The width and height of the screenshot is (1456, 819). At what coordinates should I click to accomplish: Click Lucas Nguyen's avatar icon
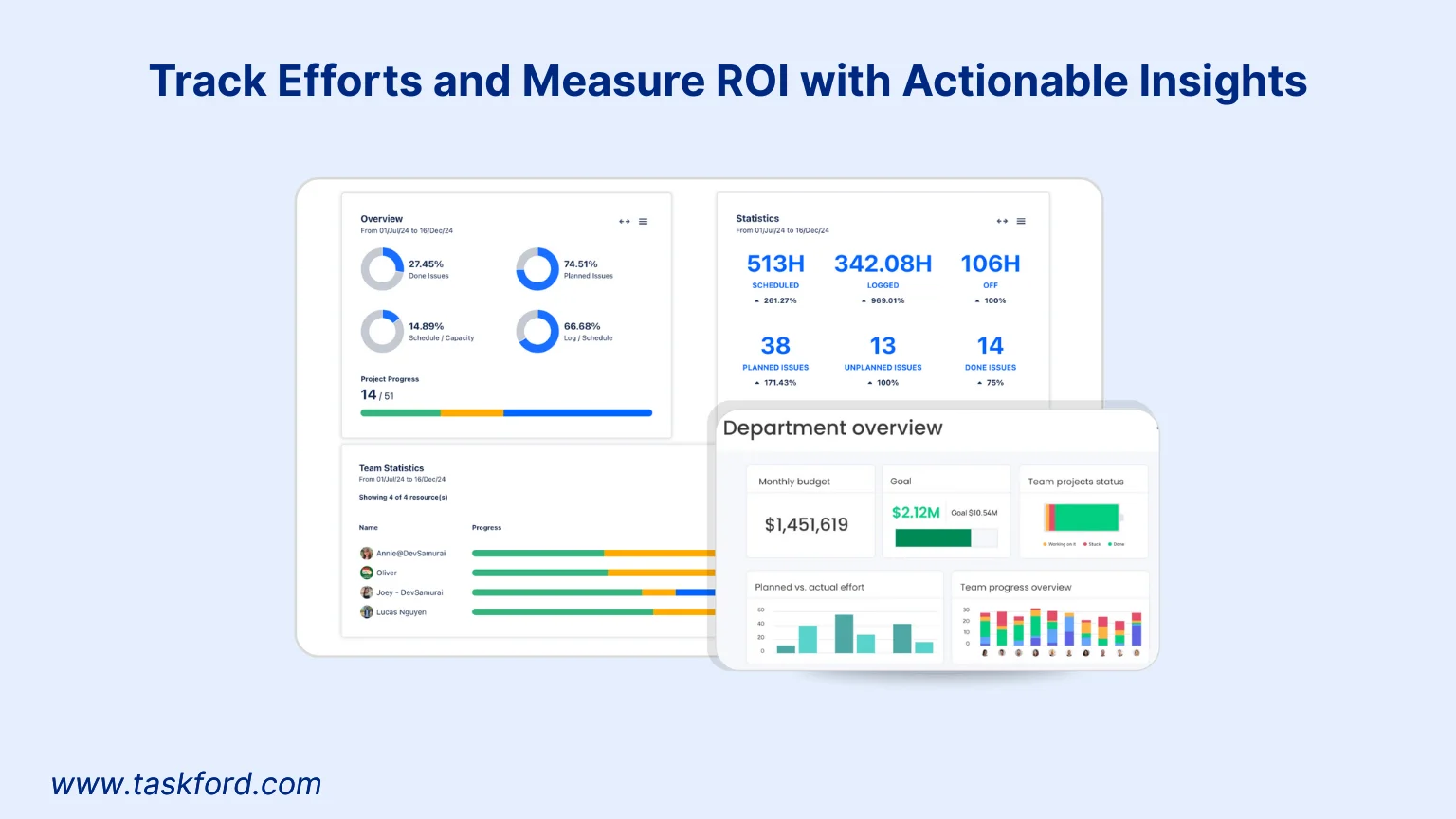coord(367,612)
